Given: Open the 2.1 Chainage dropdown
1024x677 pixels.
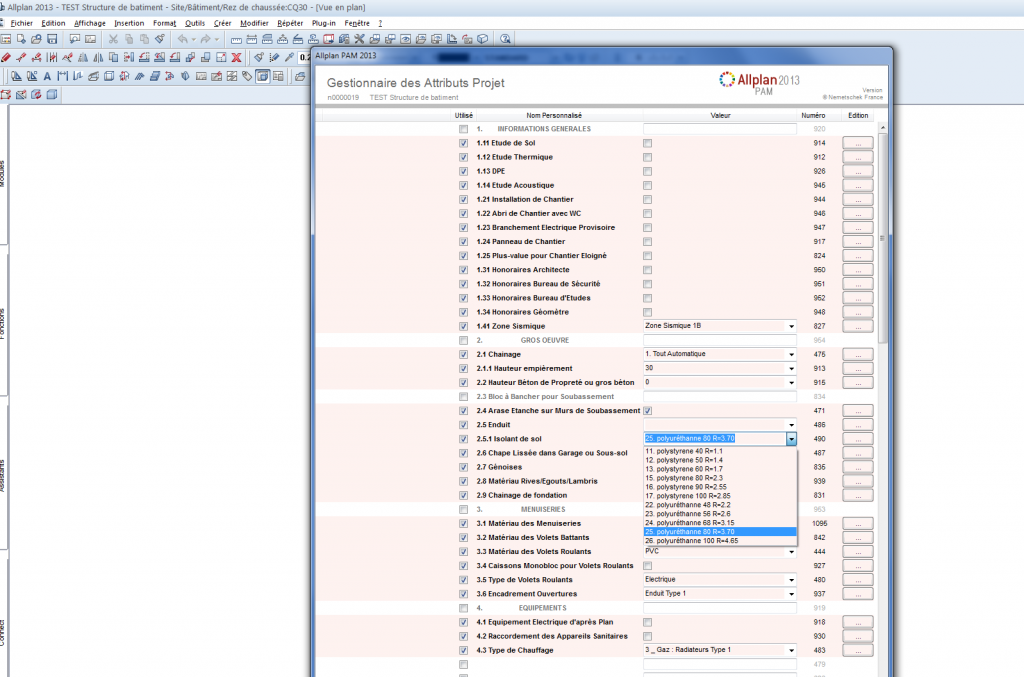Looking at the screenshot, I should (791, 354).
